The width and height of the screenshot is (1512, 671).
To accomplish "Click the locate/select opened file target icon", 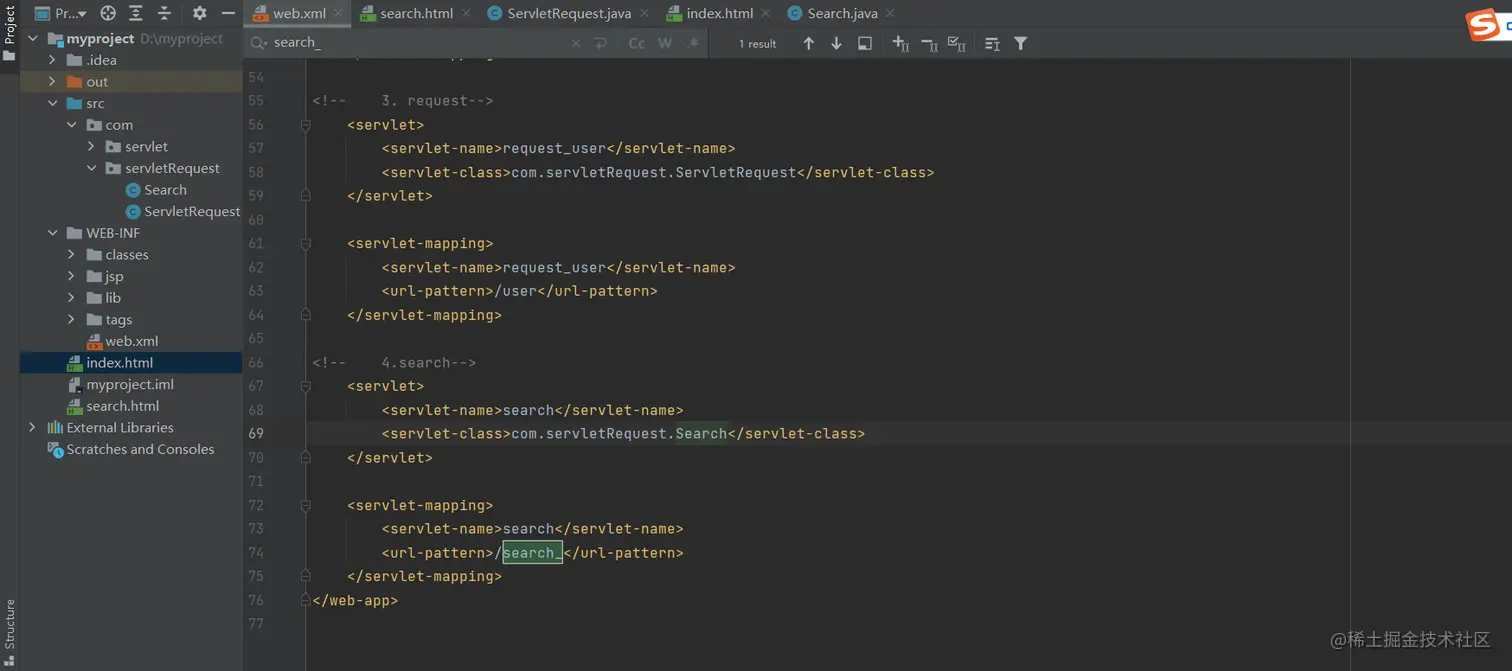I will (x=108, y=13).
